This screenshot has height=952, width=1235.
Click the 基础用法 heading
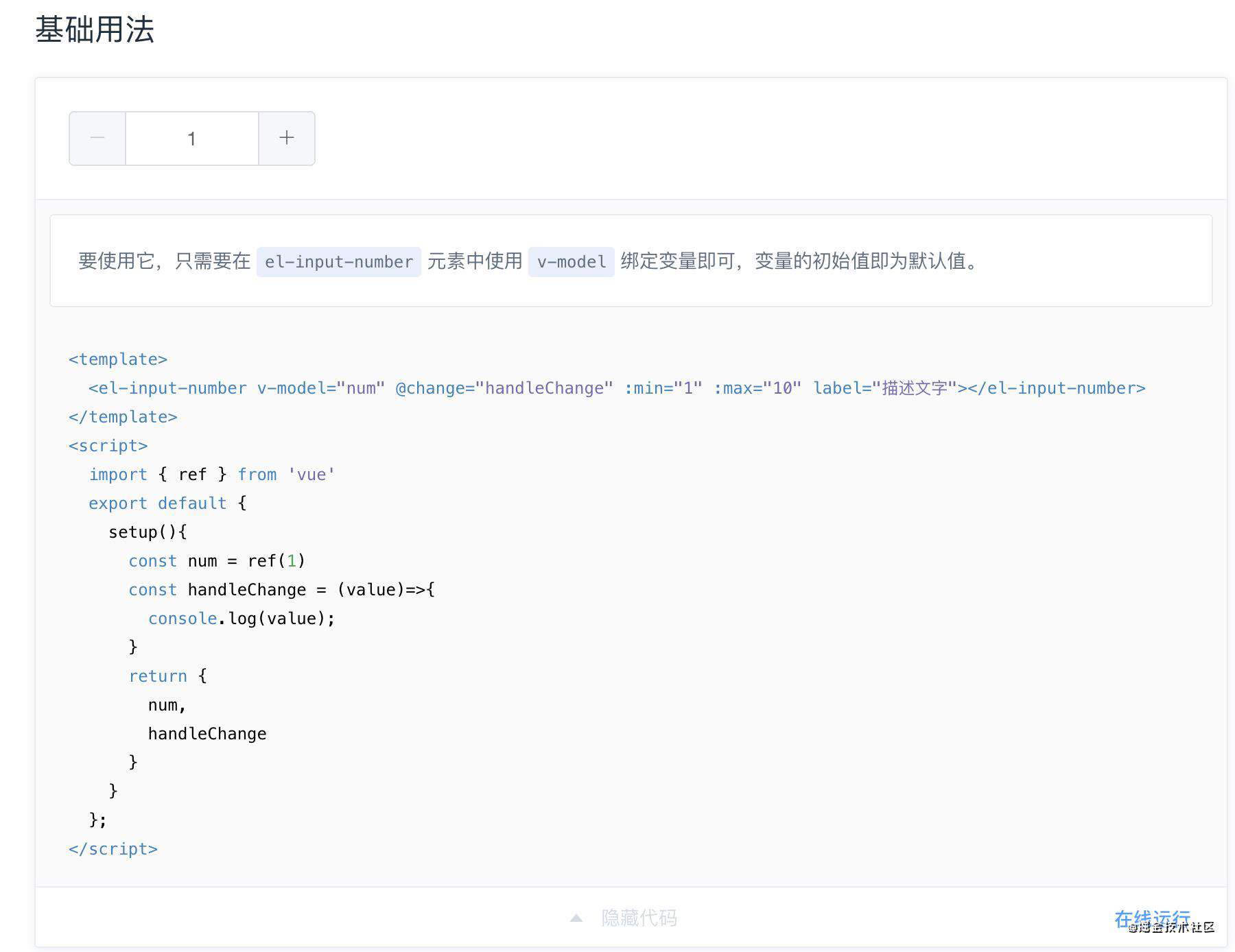click(x=95, y=29)
